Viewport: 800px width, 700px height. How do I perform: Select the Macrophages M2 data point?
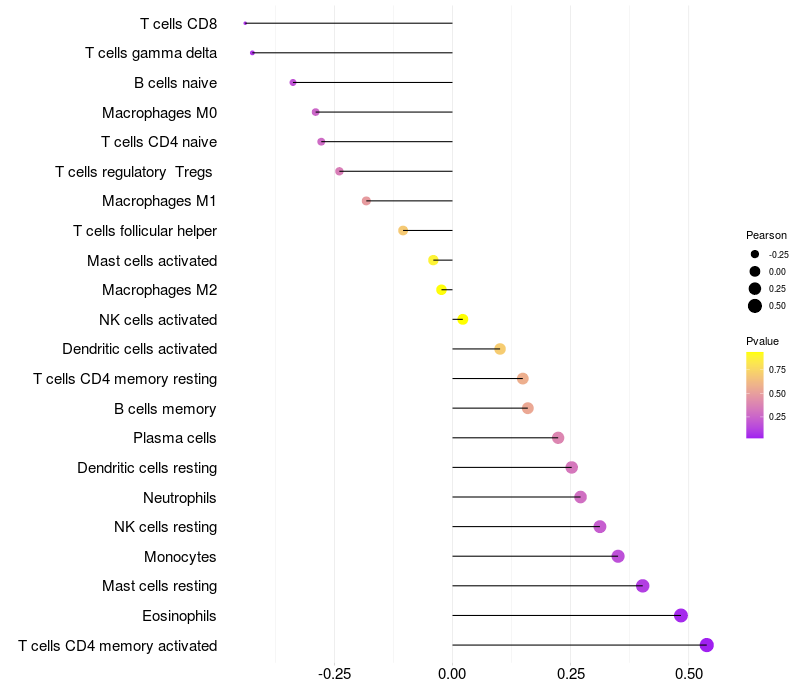point(441,290)
